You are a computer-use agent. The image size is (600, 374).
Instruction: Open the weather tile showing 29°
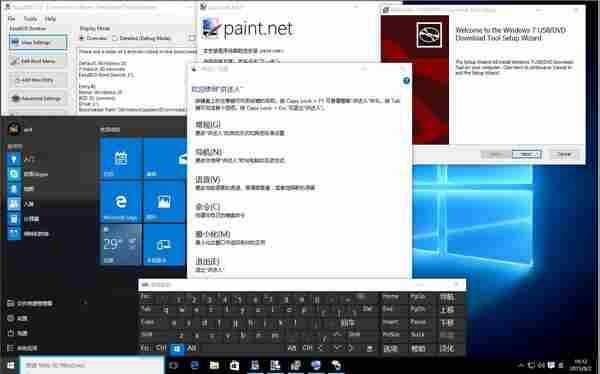(x=121, y=245)
